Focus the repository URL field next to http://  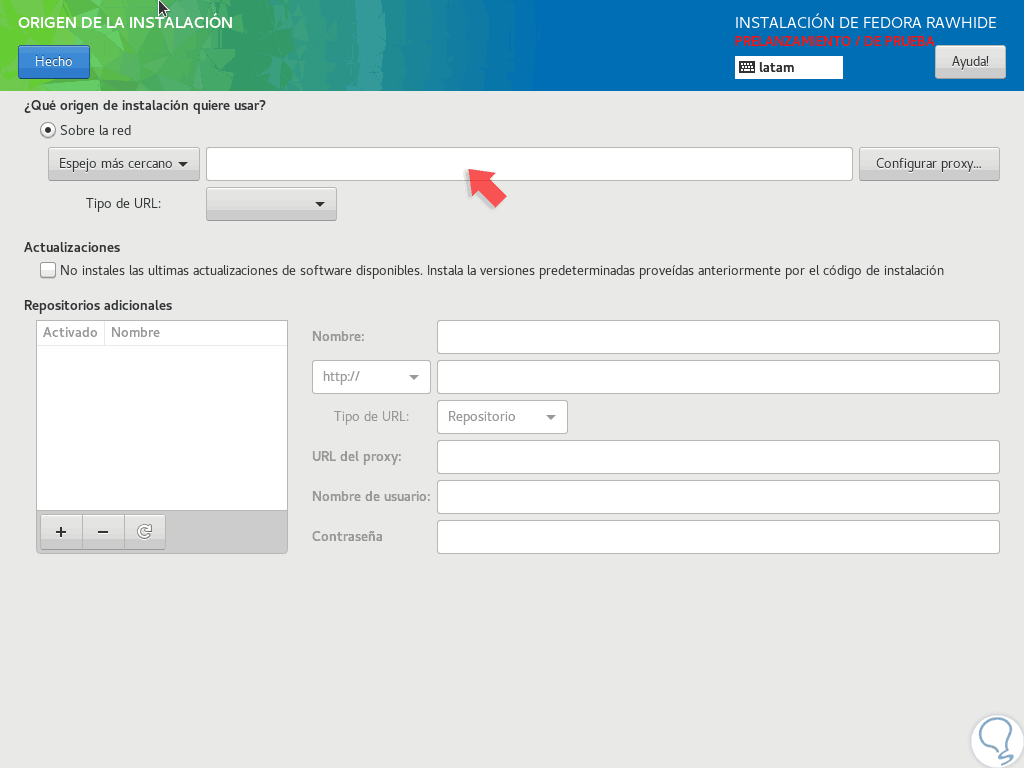[x=718, y=377]
